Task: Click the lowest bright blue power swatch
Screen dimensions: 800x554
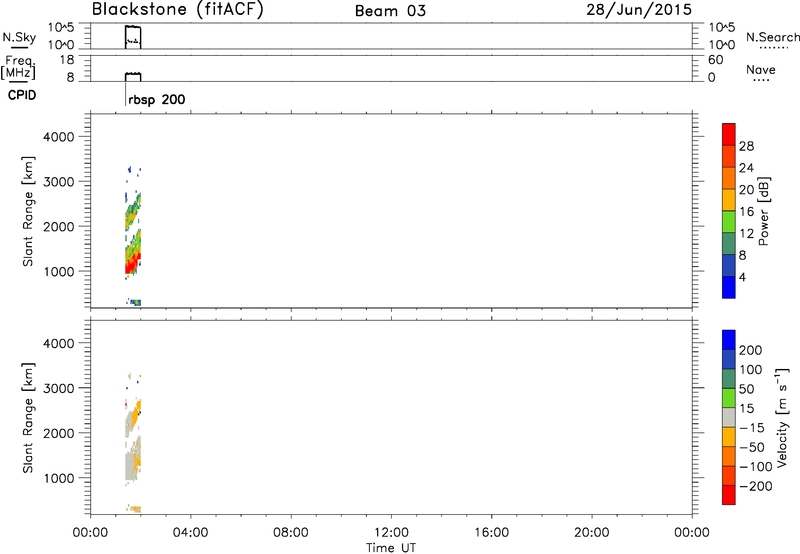Action: [729, 287]
